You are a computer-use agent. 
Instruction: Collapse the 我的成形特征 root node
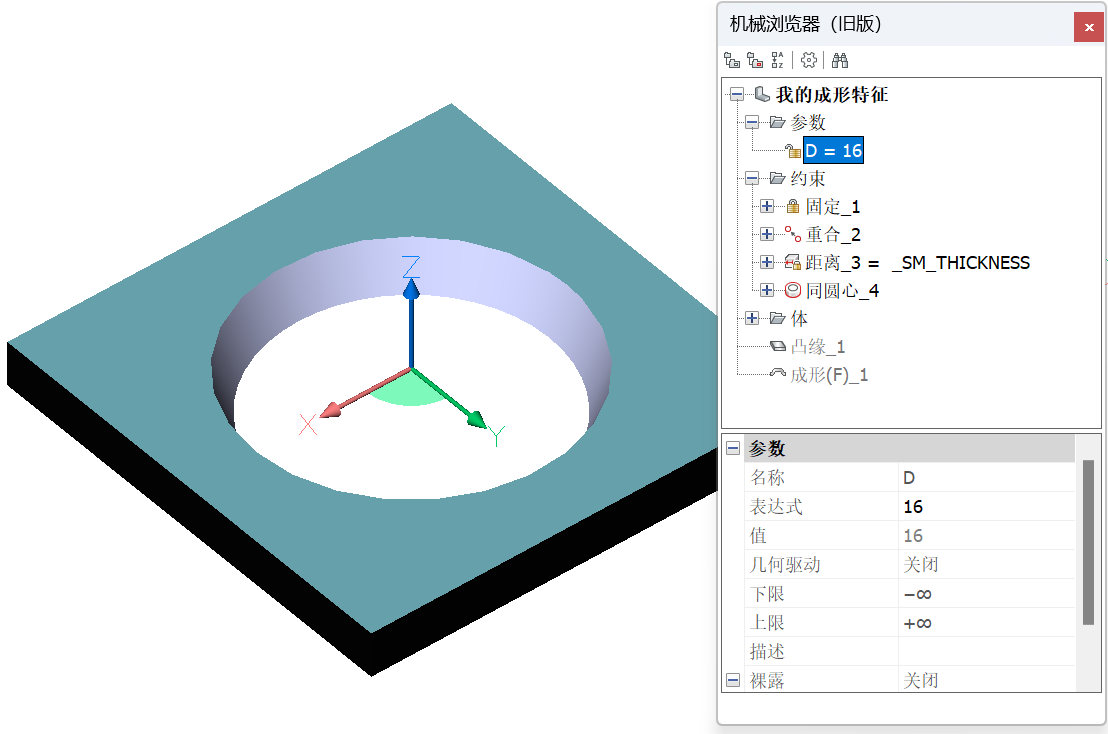coord(737,94)
